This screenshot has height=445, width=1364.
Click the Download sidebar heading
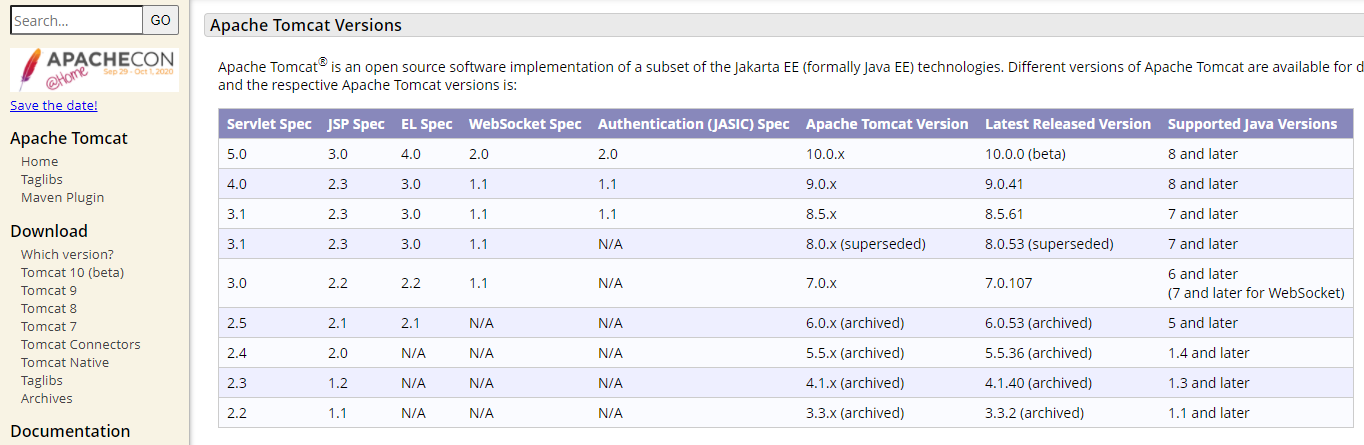(x=49, y=231)
